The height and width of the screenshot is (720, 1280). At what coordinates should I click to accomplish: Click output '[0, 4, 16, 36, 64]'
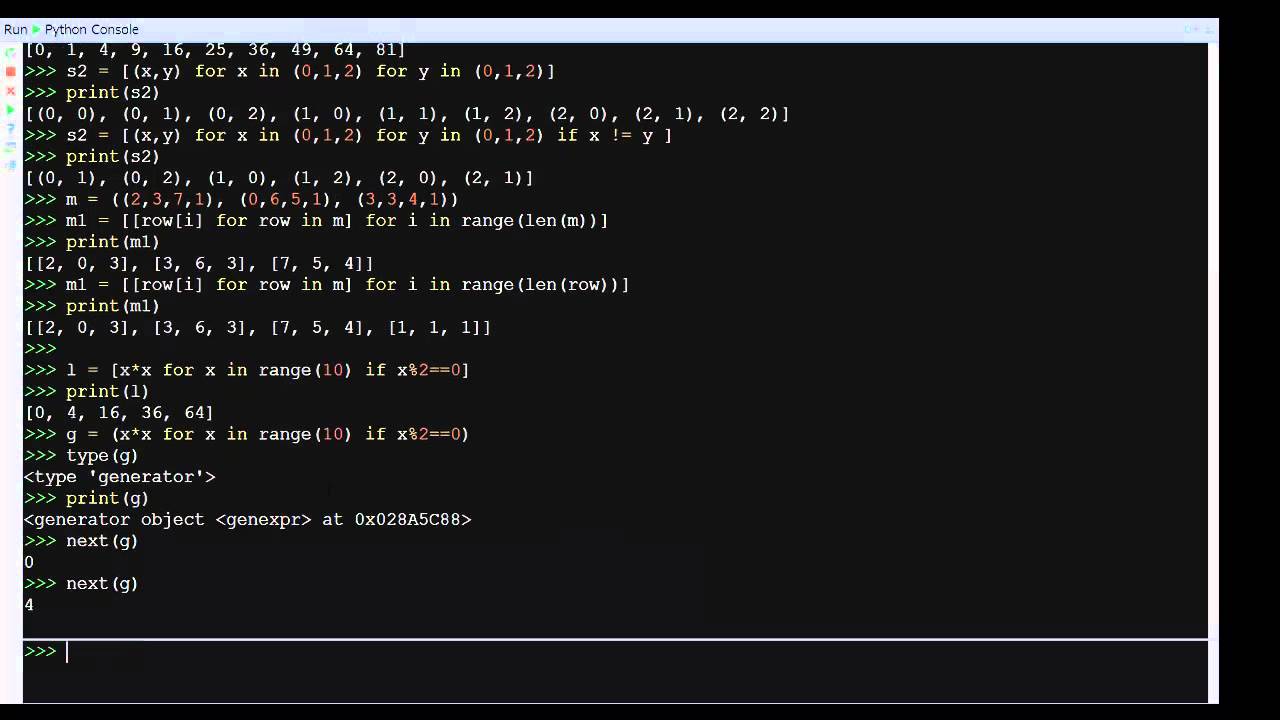(119, 412)
